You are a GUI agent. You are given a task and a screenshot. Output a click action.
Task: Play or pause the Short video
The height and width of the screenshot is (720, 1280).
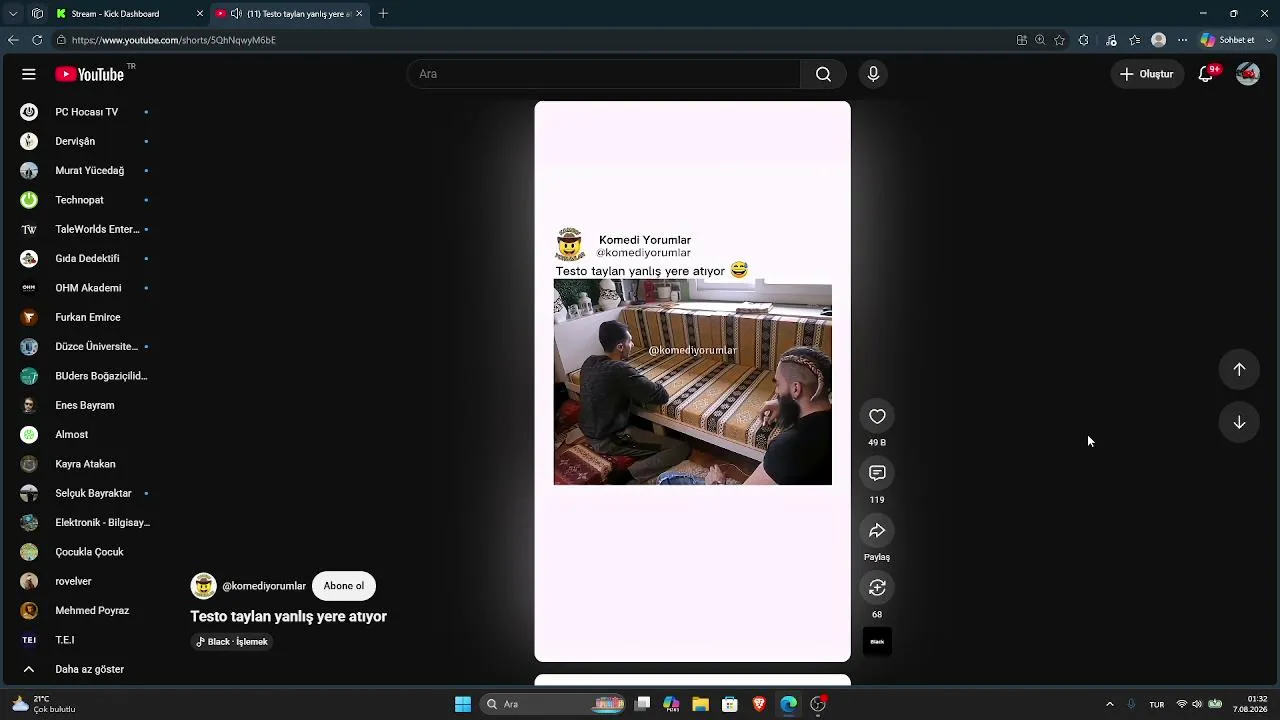pos(692,381)
